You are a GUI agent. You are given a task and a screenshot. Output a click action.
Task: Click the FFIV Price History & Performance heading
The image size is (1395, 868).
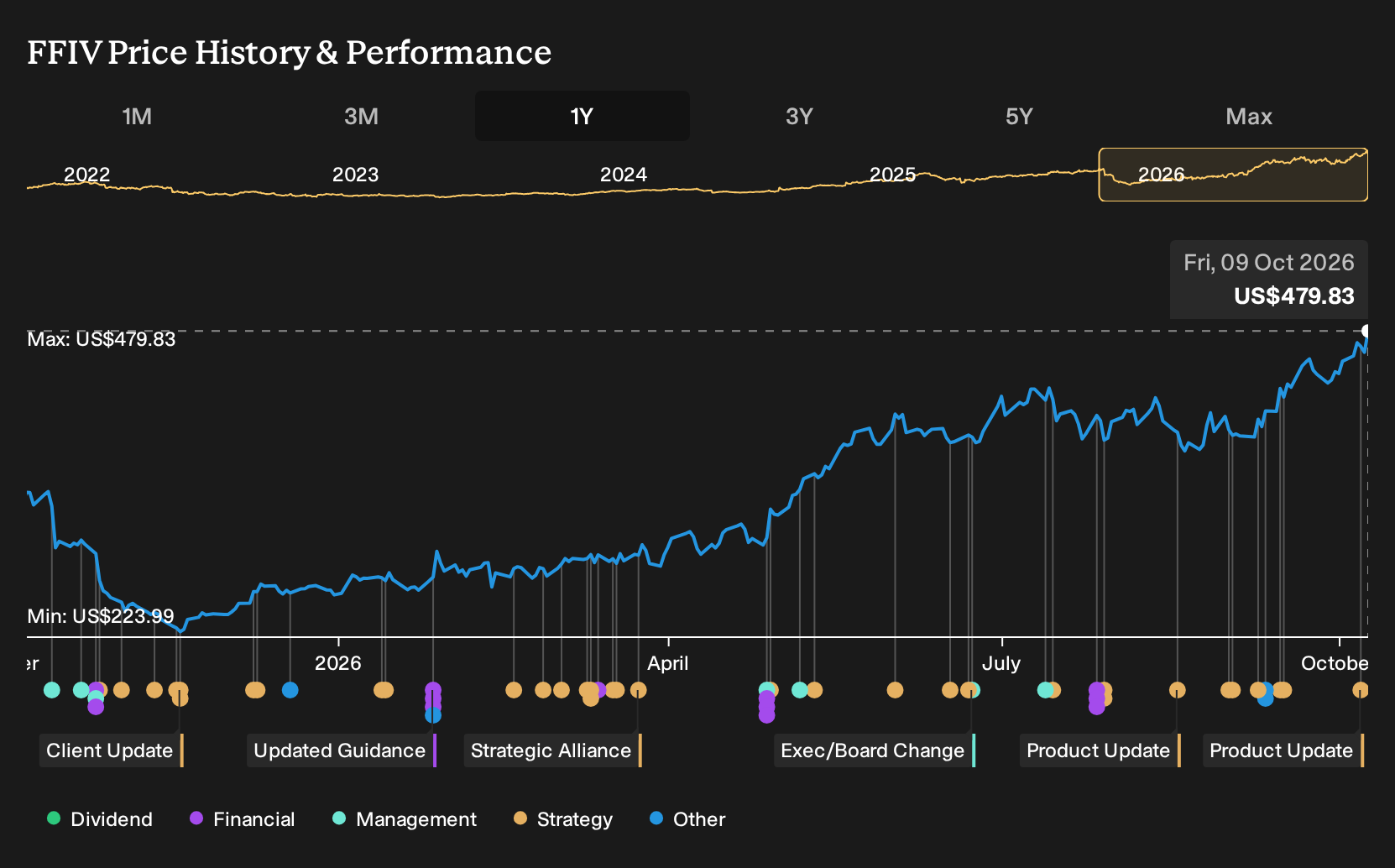pyautogui.click(x=290, y=52)
